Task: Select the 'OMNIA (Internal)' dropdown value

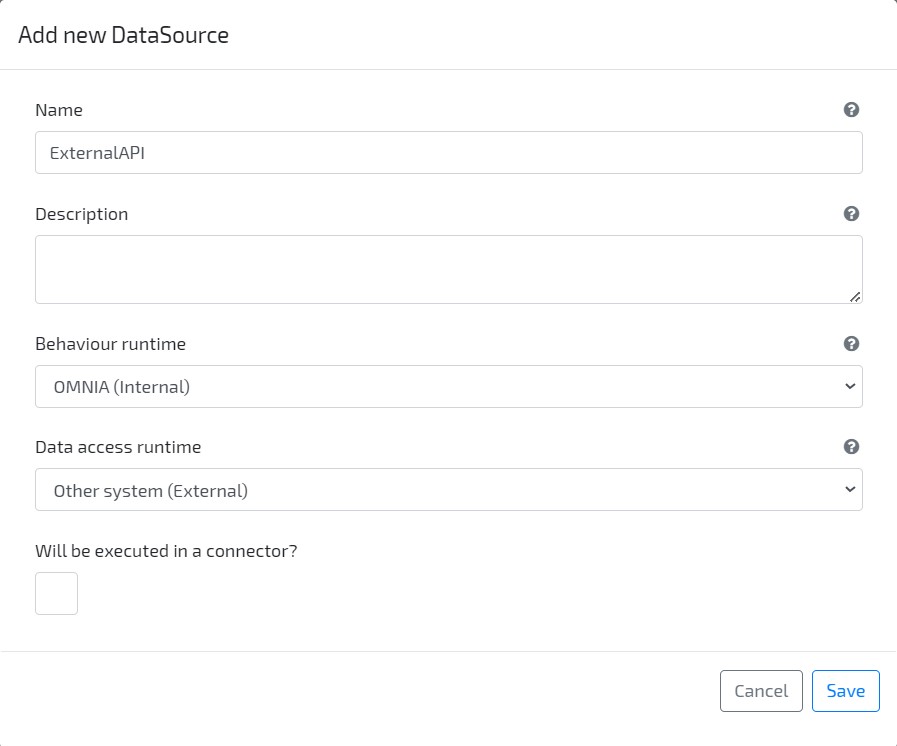Action: 122,386
